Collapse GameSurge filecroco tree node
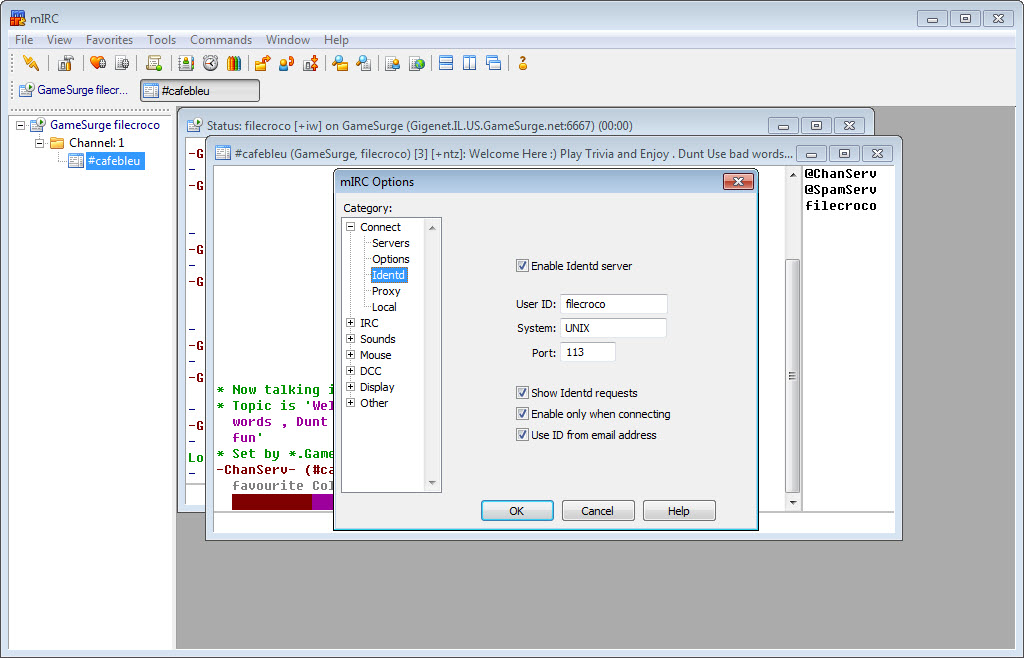 (21, 125)
